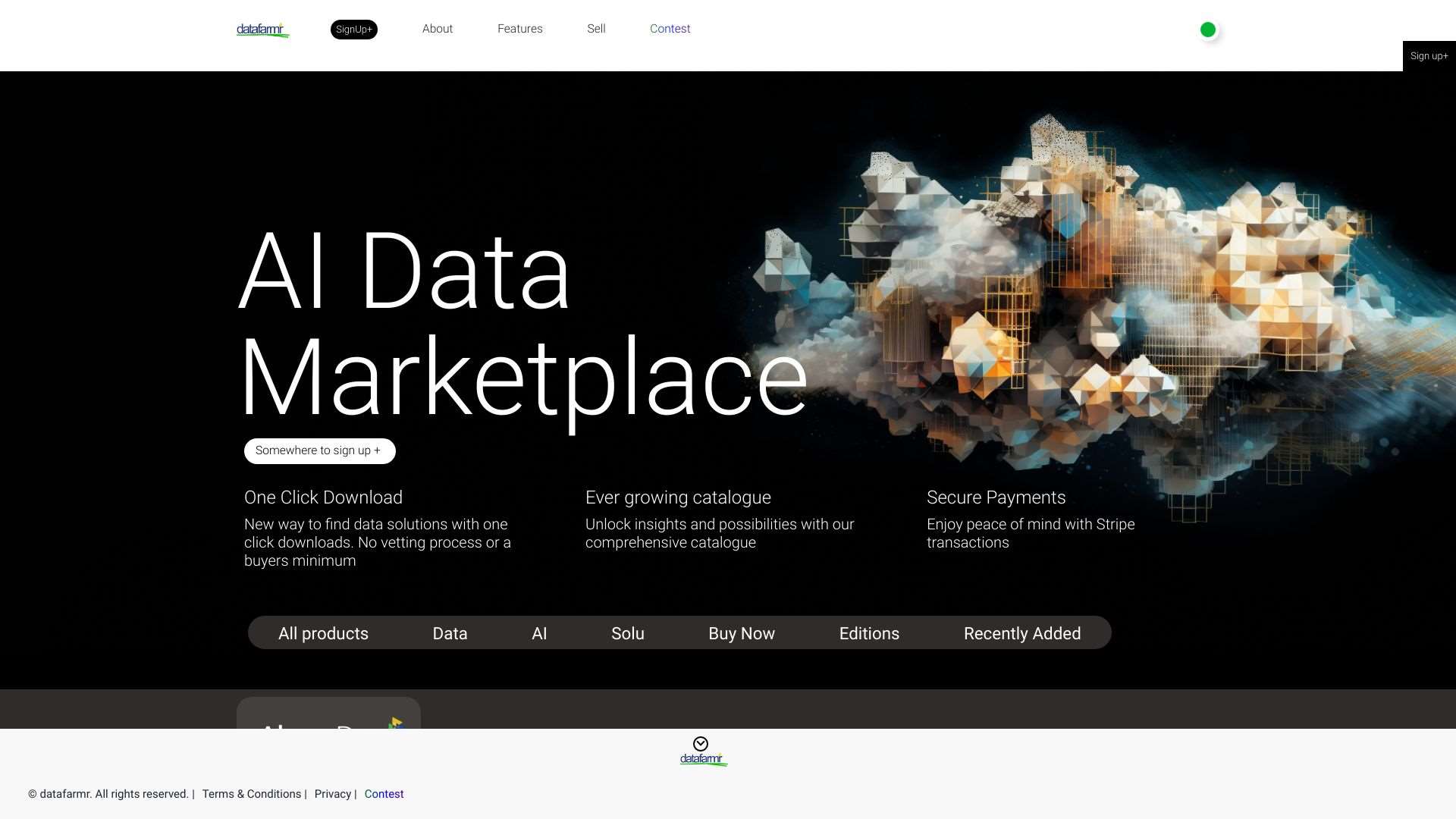Click the partially visible product card thumbnail
The width and height of the screenshot is (1456, 819).
(328, 714)
